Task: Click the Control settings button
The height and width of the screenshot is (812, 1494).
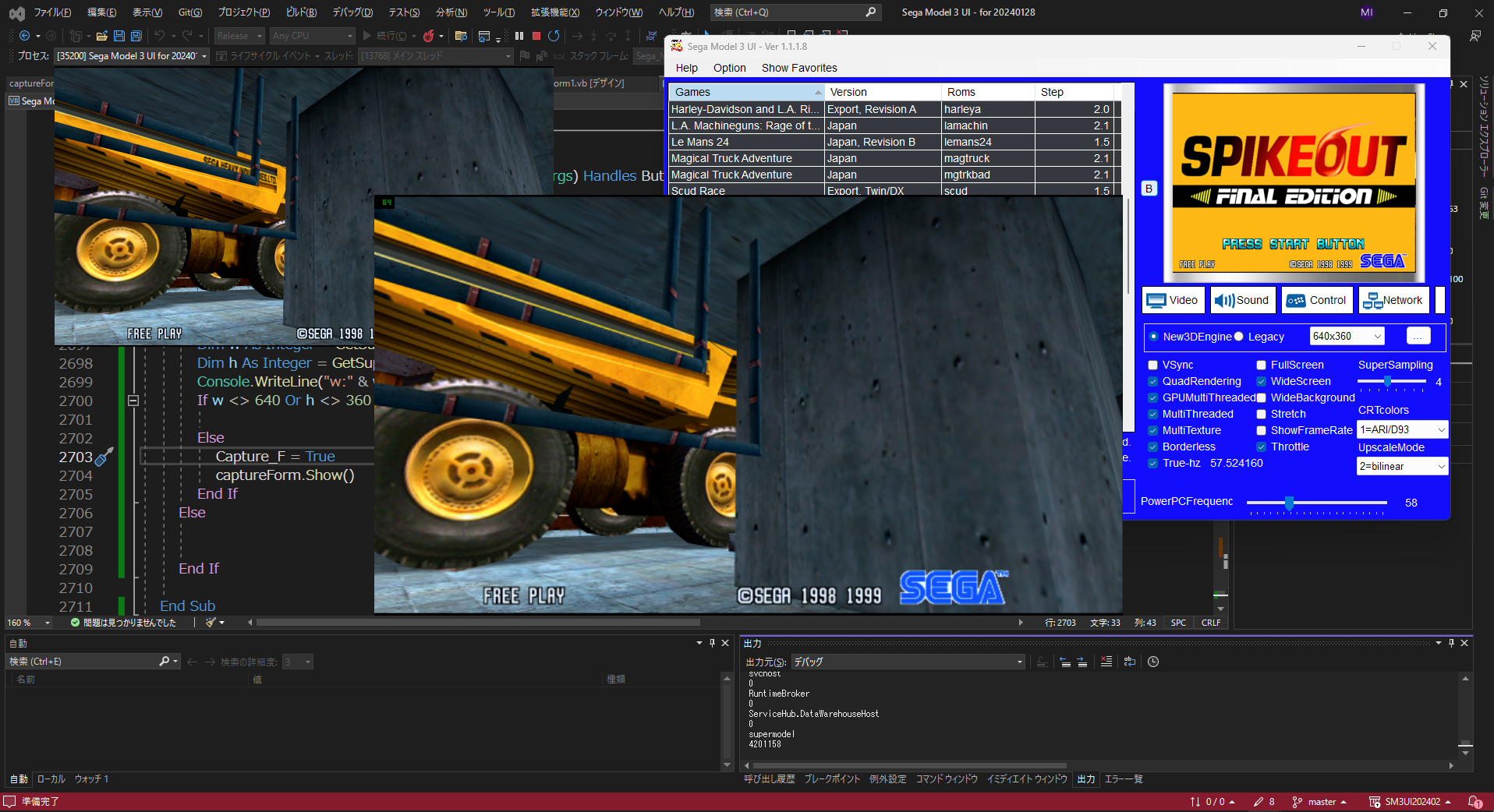Action: tap(1317, 300)
